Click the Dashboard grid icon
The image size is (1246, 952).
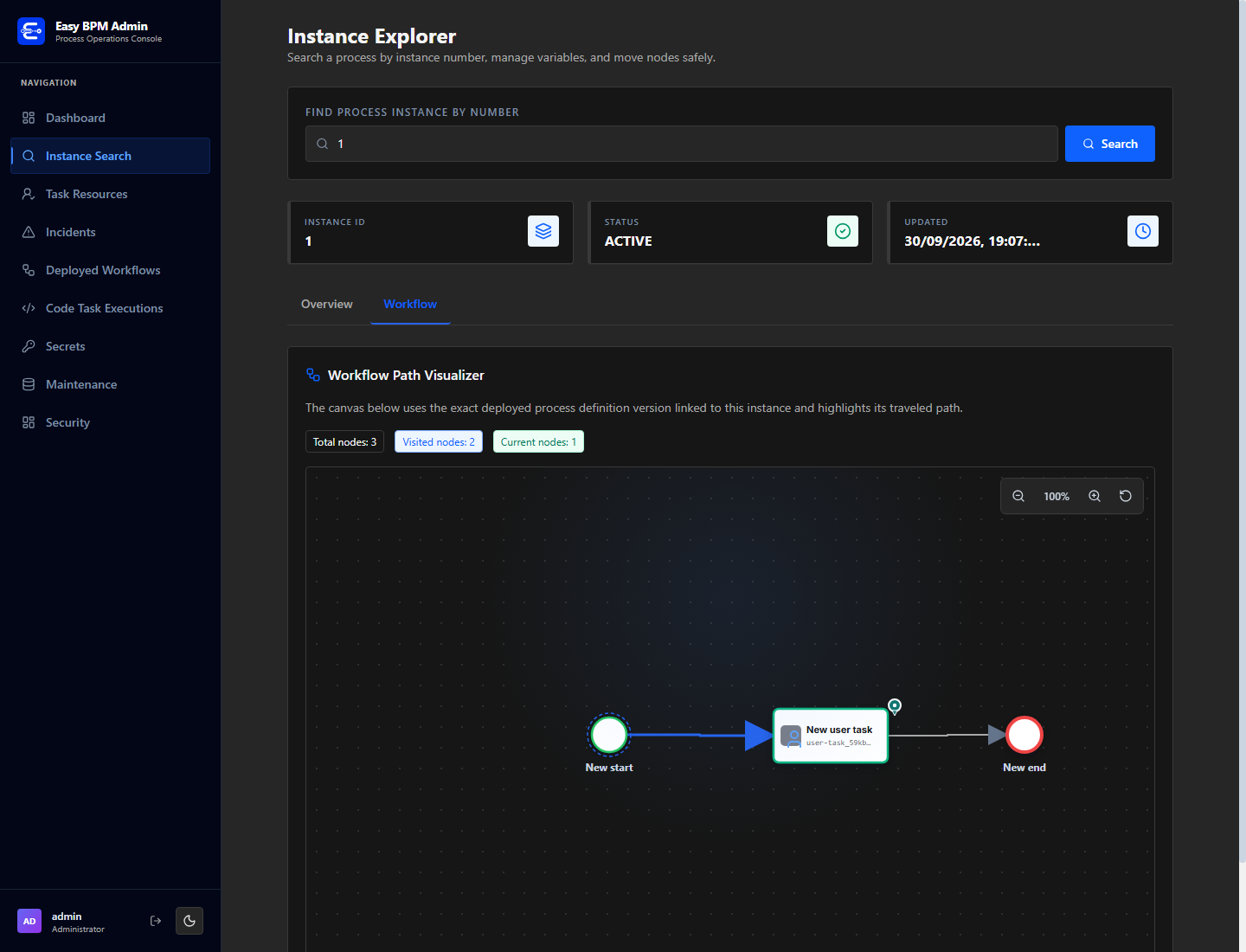(x=29, y=118)
